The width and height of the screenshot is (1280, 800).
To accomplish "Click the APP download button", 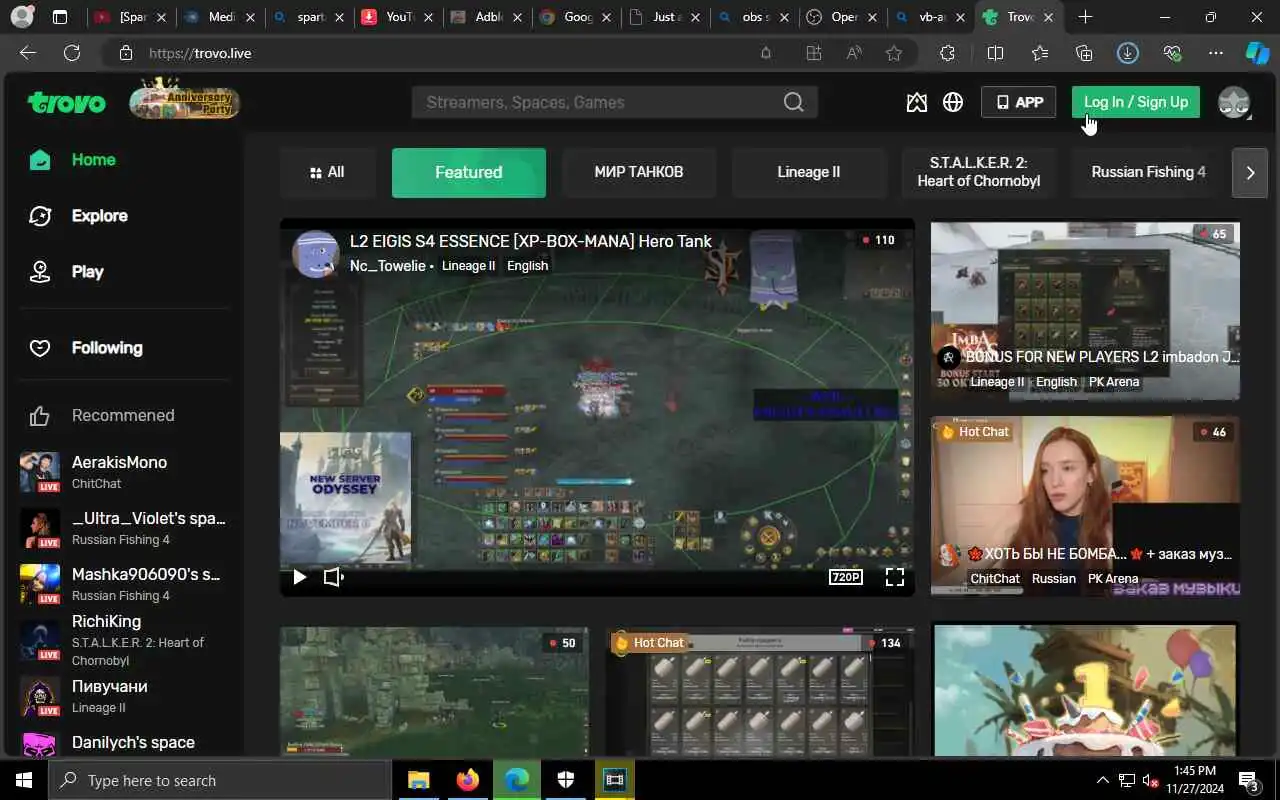I will [x=1019, y=102].
